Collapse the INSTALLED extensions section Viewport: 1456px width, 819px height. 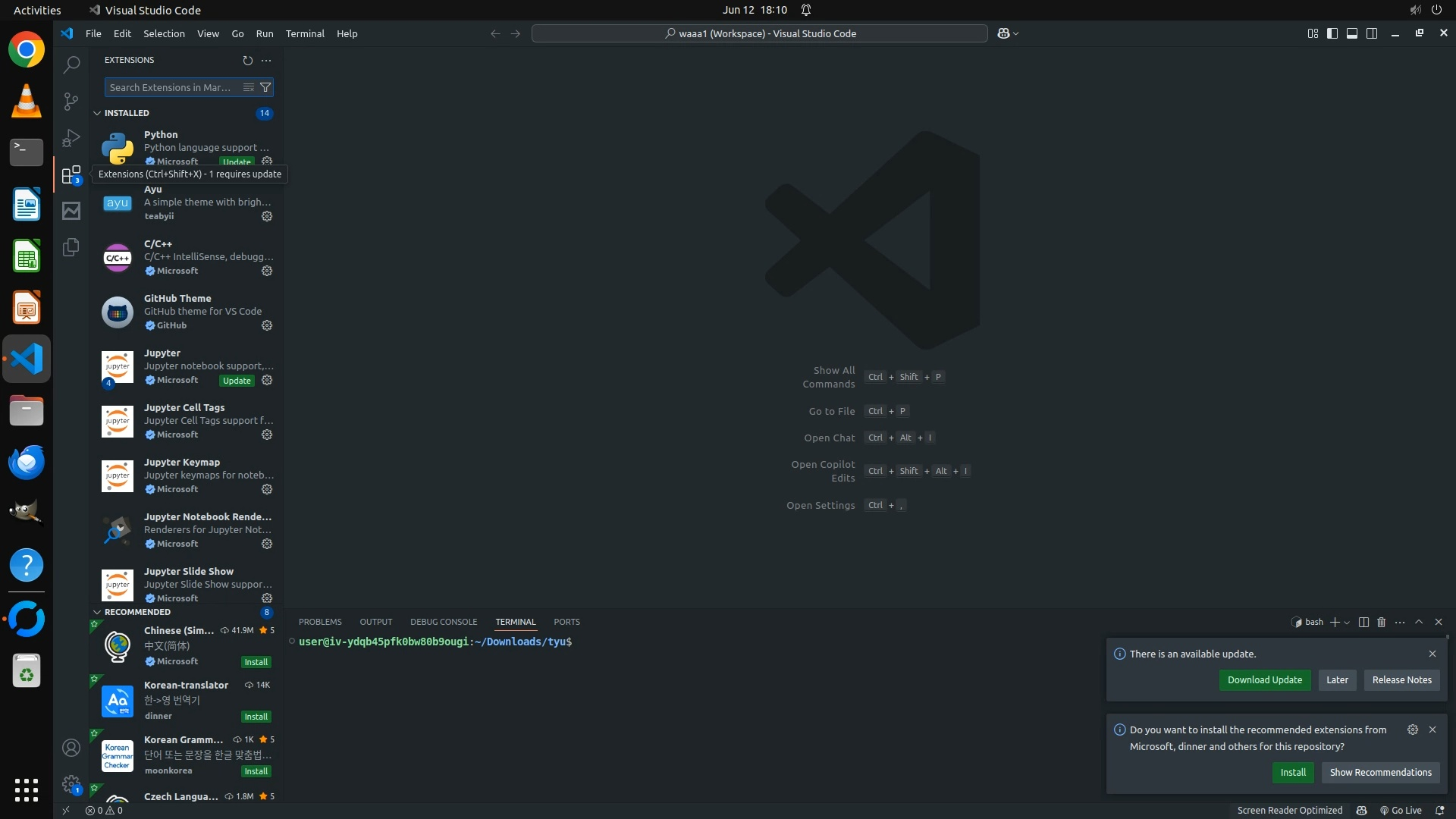[x=97, y=113]
